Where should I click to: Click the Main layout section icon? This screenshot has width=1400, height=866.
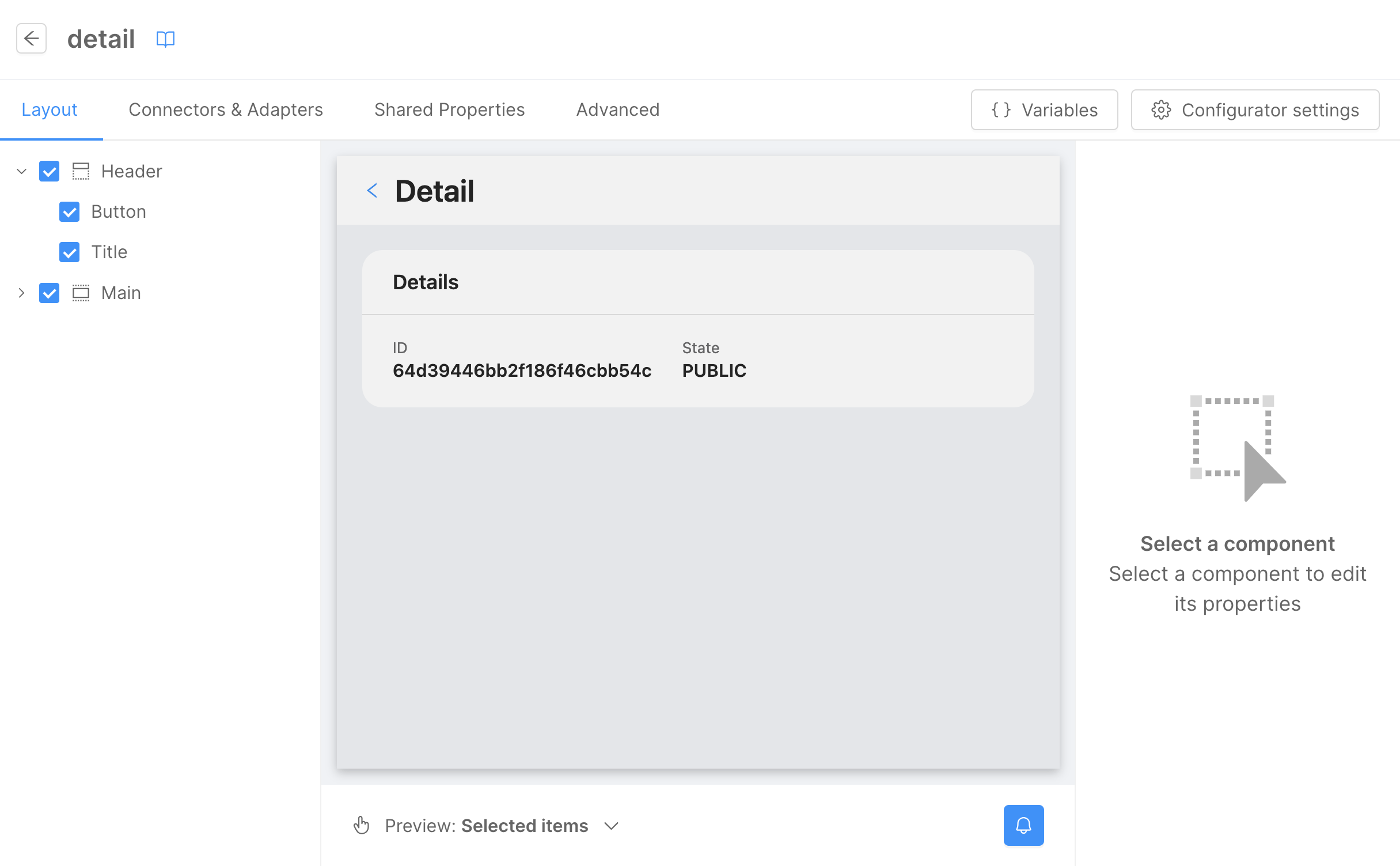tap(81, 293)
